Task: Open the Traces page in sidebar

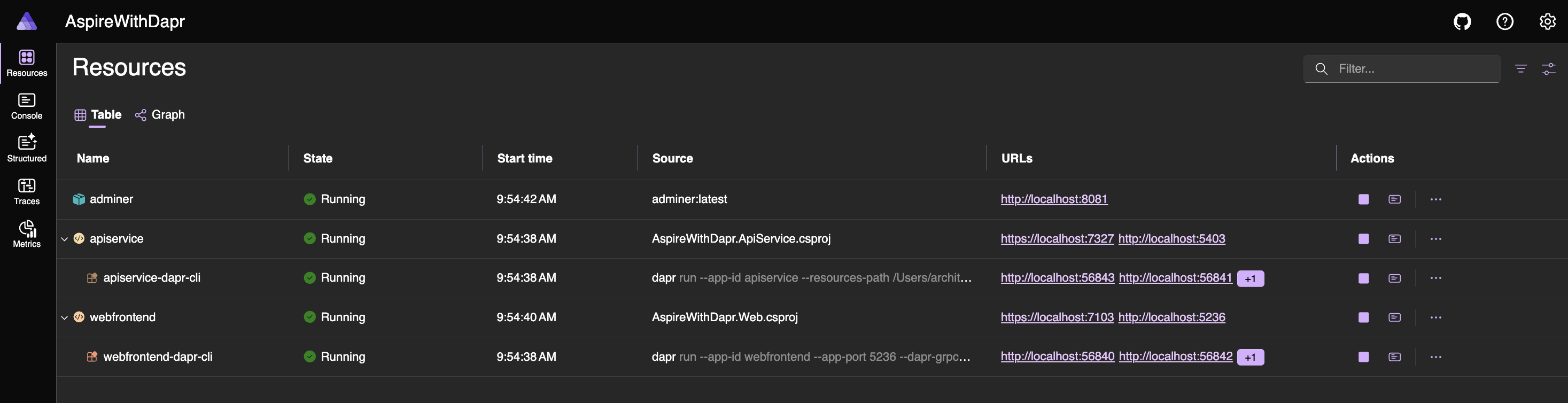Action: click(27, 192)
